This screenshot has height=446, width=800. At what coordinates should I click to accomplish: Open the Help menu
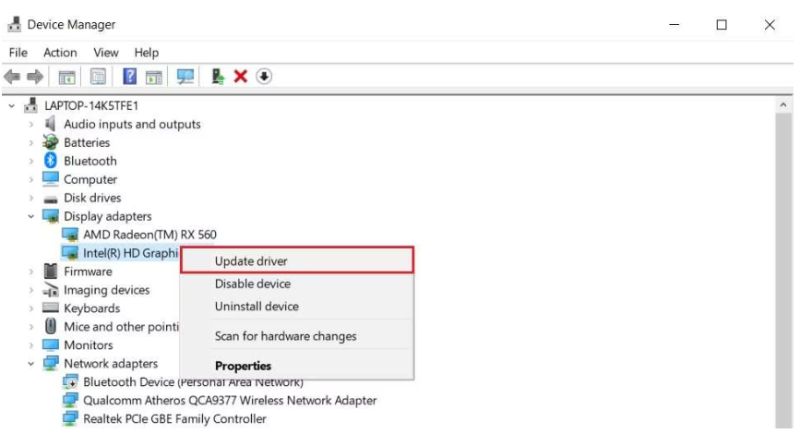tap(146, 53)
